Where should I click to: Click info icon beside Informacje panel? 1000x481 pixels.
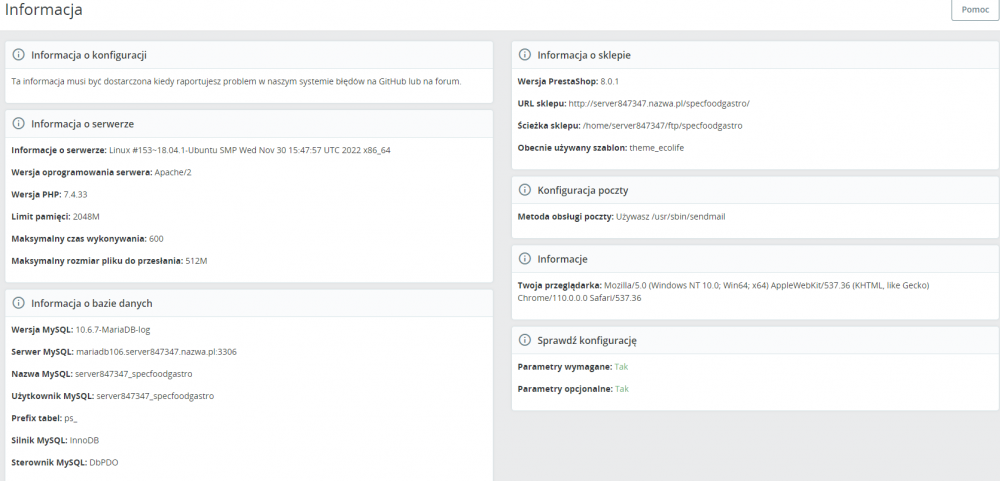coord(525,259)
